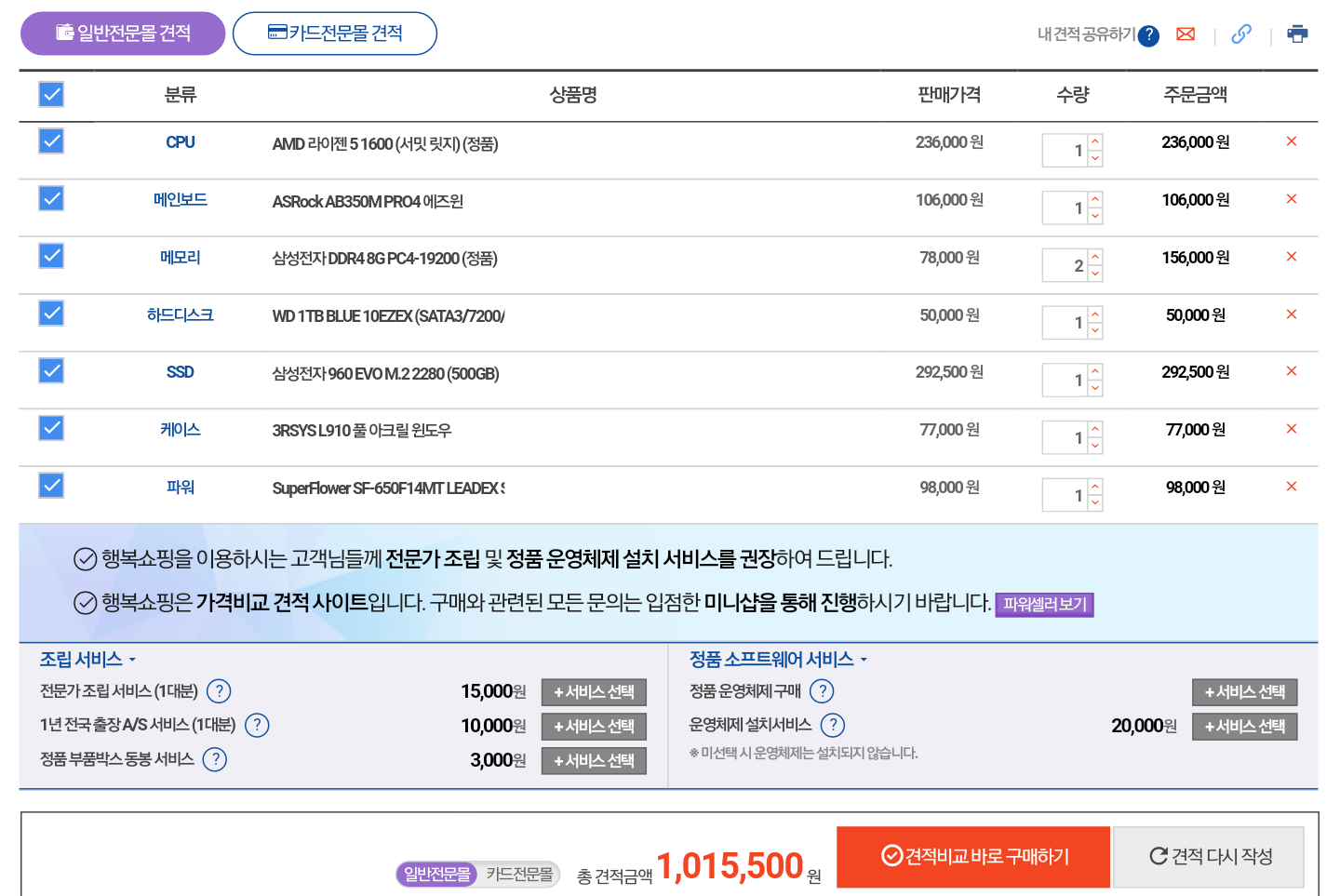Add 1년 전국 출장 A/S with 서비스 선택
The image size is (1340, 896).
point(594,727)
